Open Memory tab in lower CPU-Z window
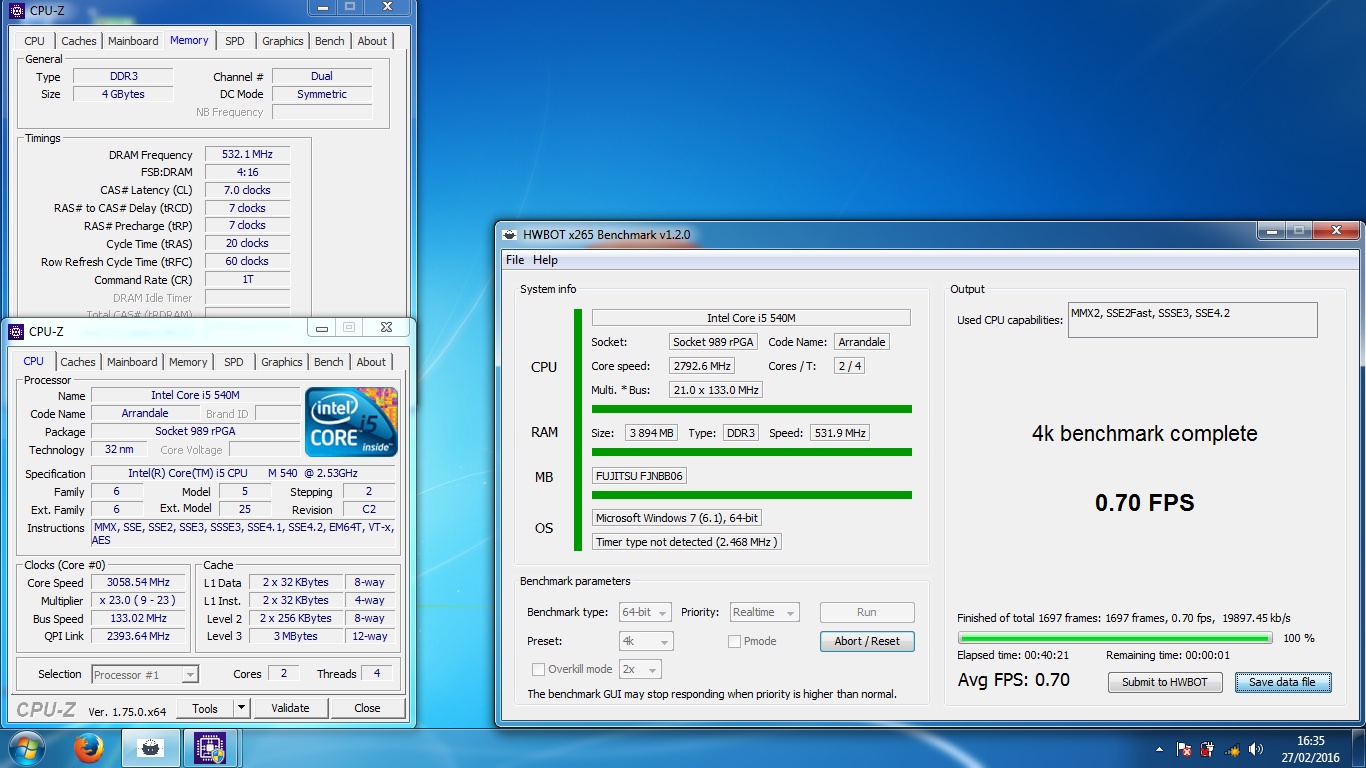The image size is (1366, 768). click(188, 362)
